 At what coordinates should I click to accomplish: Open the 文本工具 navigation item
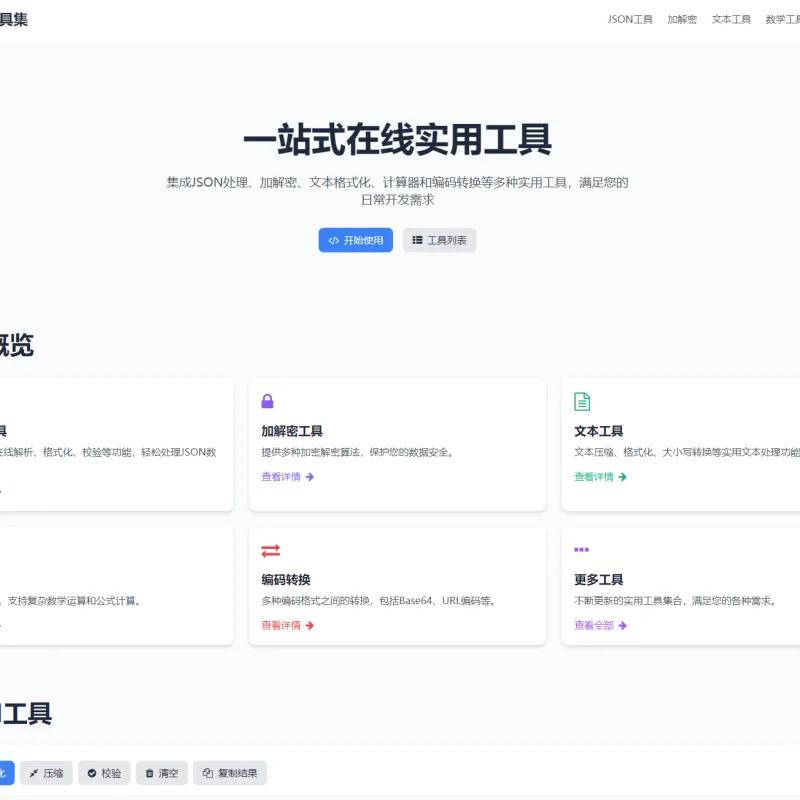731,19
